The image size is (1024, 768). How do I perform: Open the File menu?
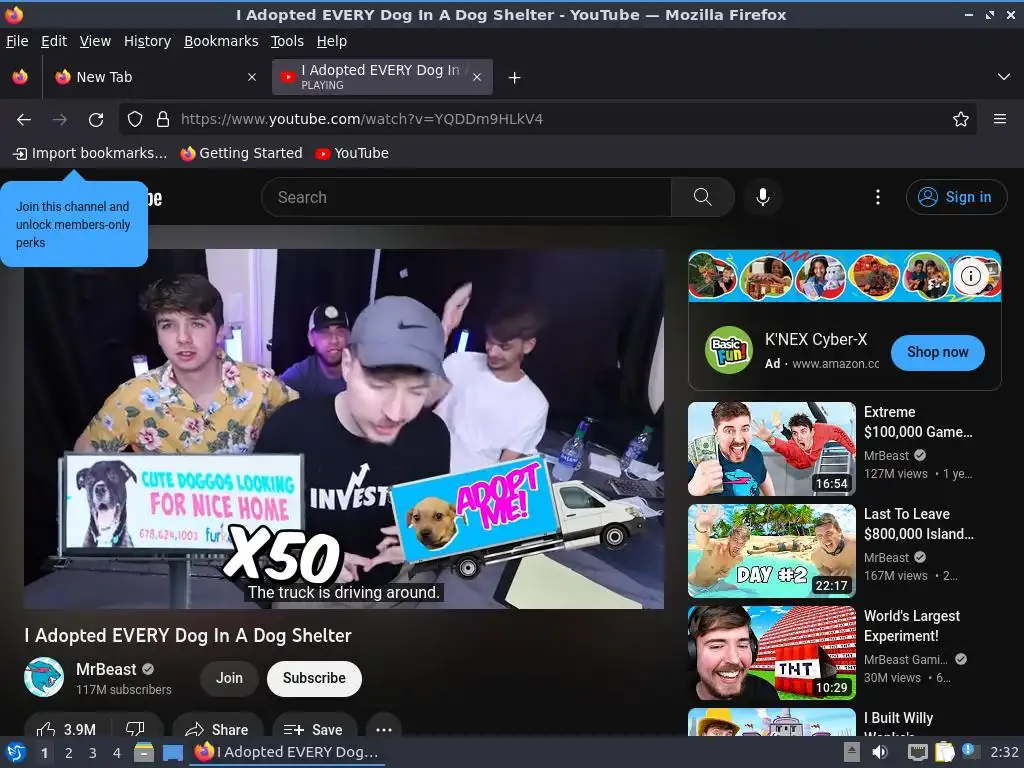click(17, 41)
